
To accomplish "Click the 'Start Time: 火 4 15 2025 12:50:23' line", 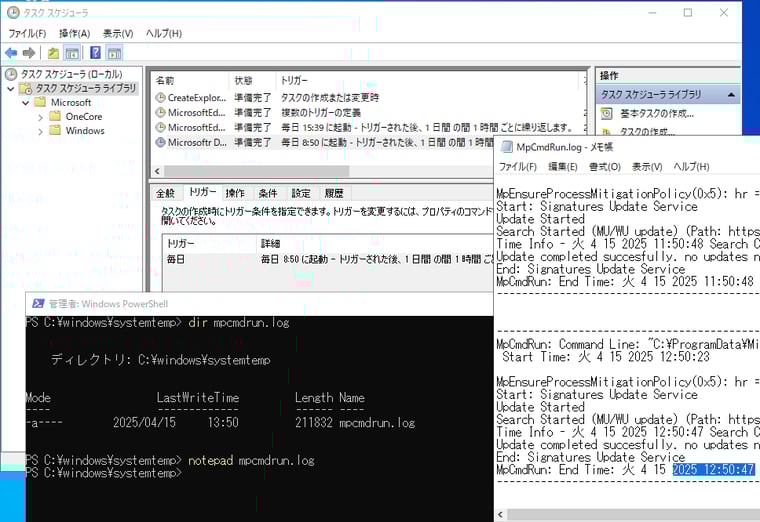I will point(606,357).
